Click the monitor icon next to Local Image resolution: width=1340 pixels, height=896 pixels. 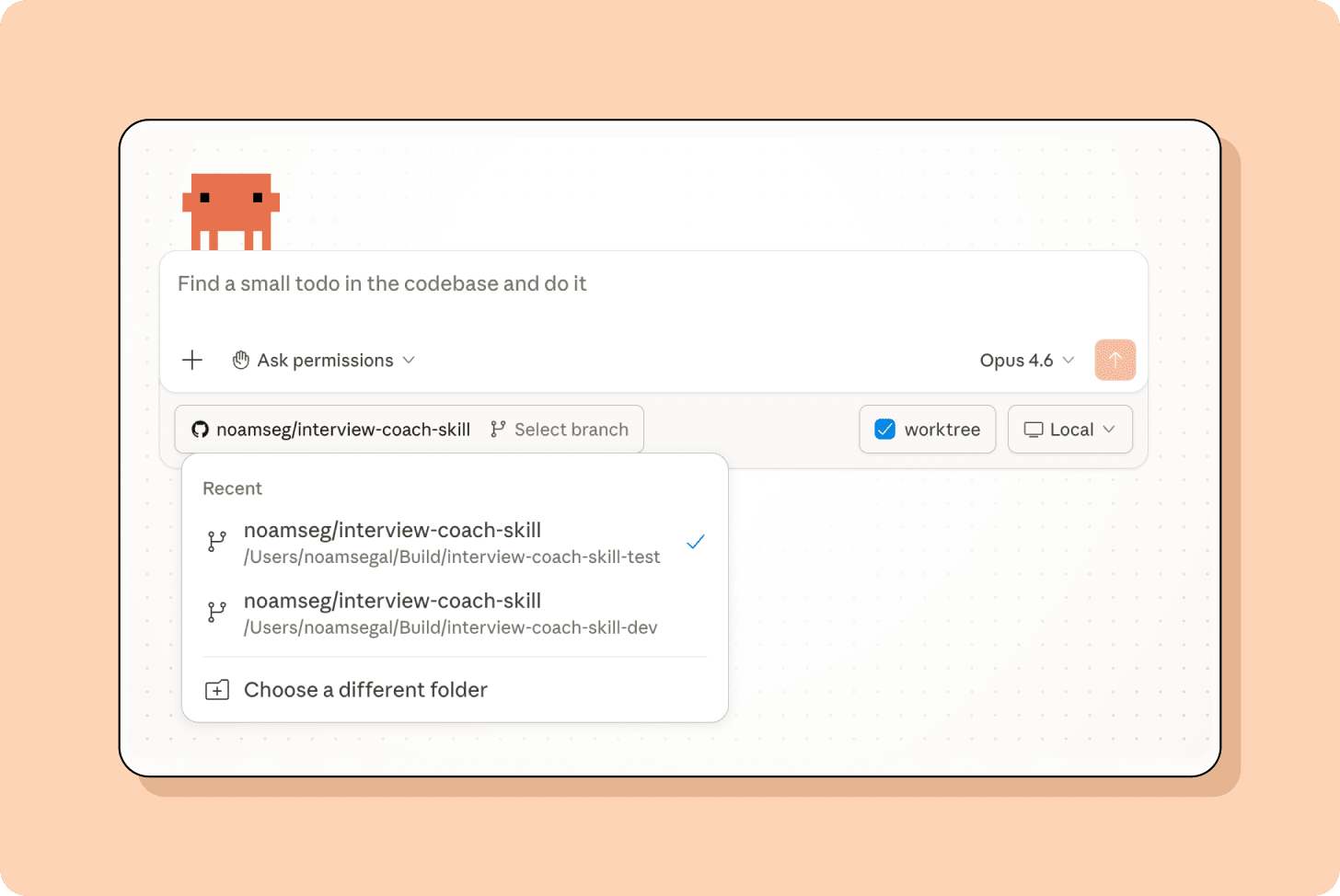tap(1034, 430)
